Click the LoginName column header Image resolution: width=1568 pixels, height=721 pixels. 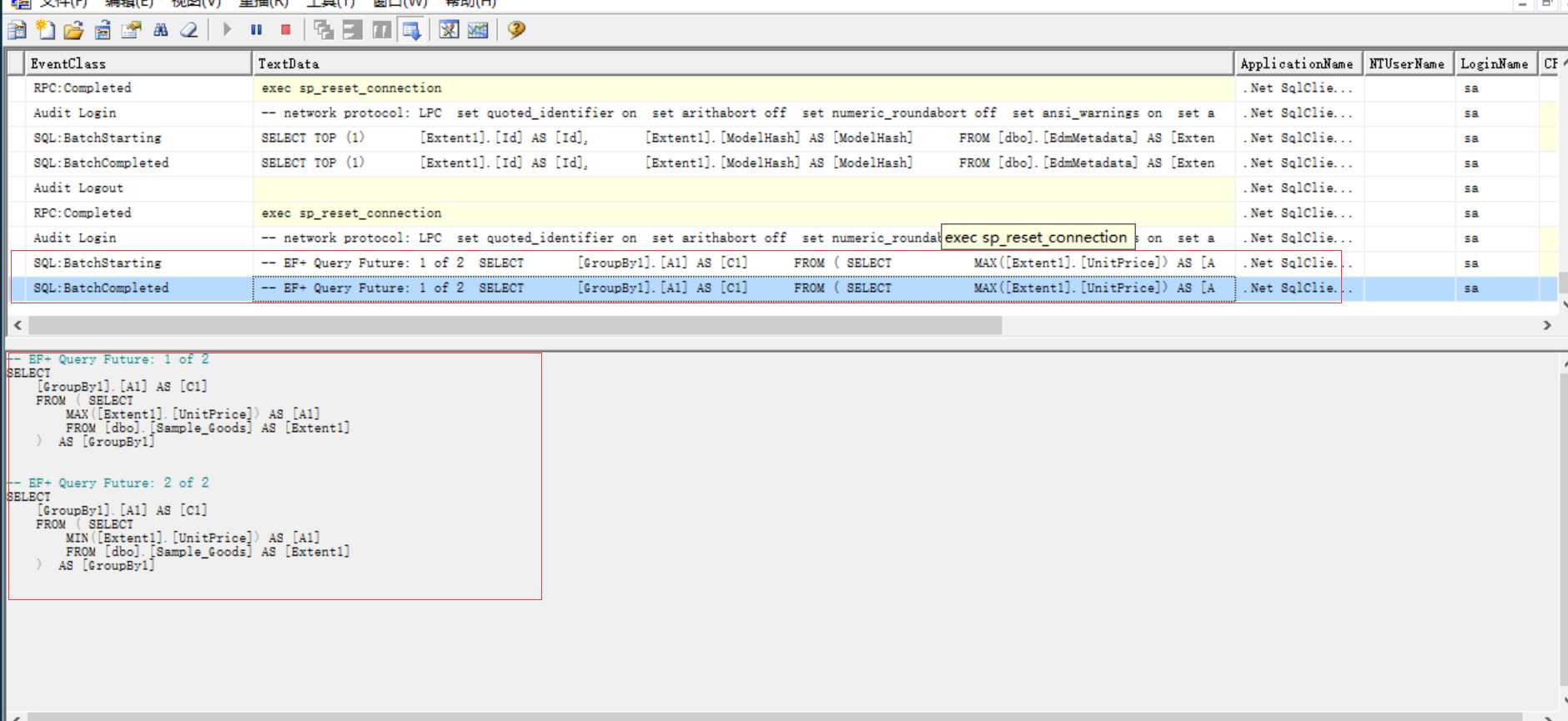click(x=1495, y=63)
